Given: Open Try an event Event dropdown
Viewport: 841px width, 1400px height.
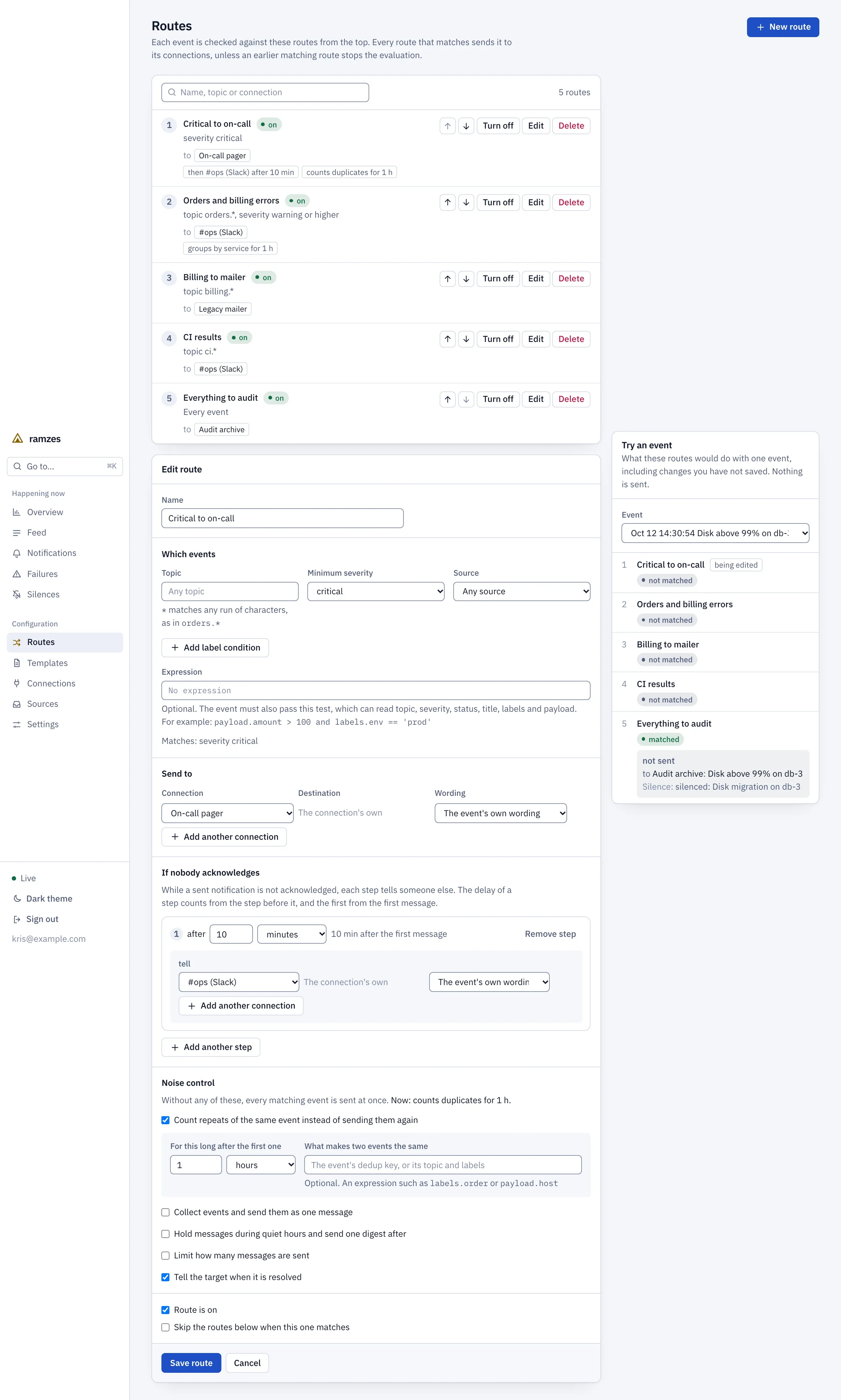Looking at the screenshot, I should pyautogui.click(x=715, y=533).
